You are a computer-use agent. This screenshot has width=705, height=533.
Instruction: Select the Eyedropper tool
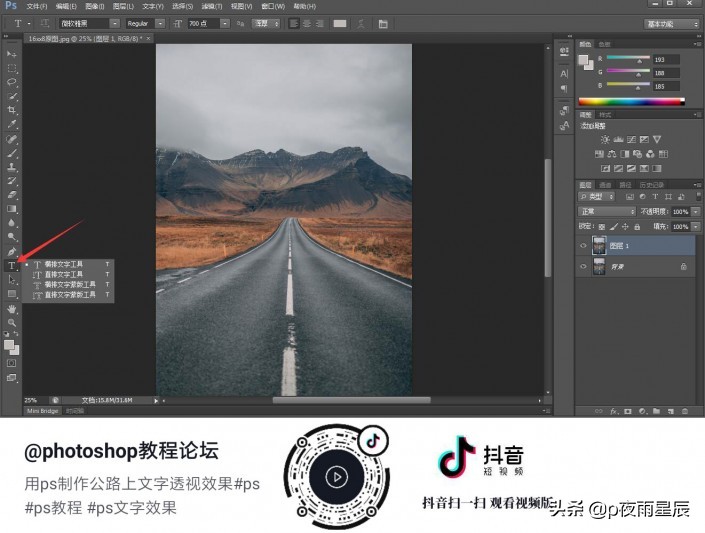(12, 124)
